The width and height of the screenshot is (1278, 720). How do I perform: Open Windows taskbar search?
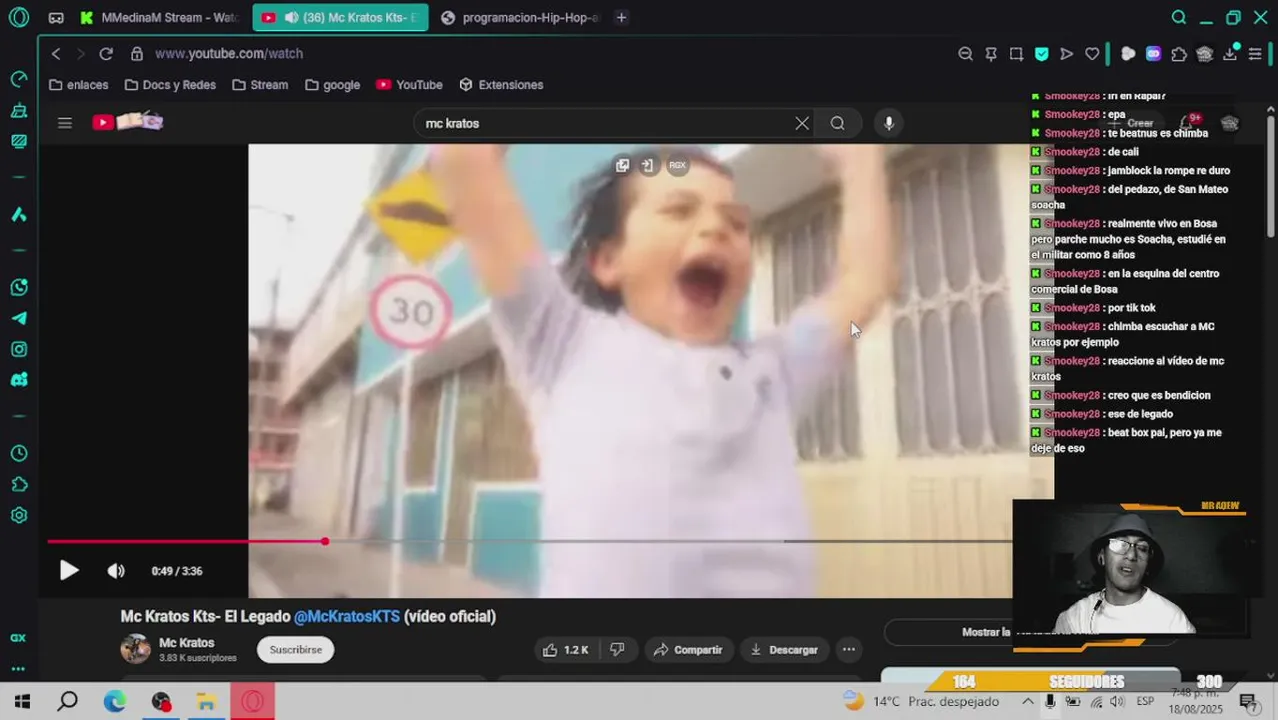67,701
